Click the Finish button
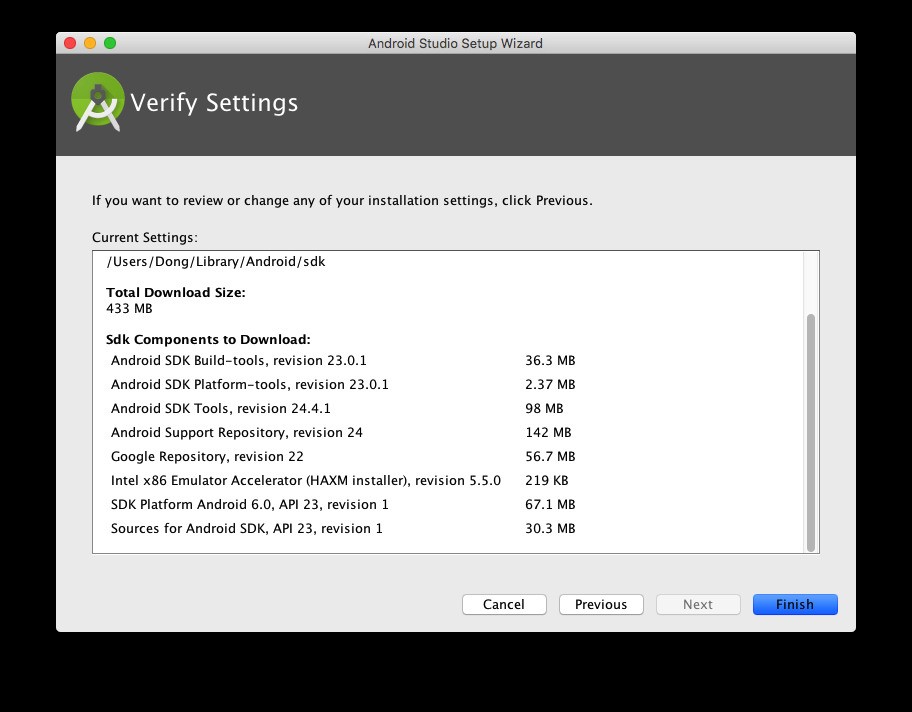Image resolution: width=912 pixels, height=712 pixels. click(x=795, y=604)
